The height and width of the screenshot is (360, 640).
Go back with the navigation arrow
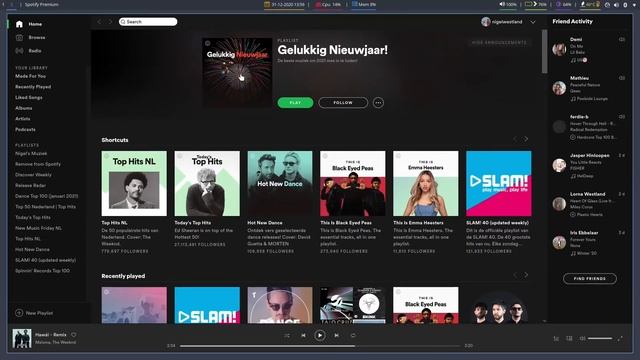(99, 22)
